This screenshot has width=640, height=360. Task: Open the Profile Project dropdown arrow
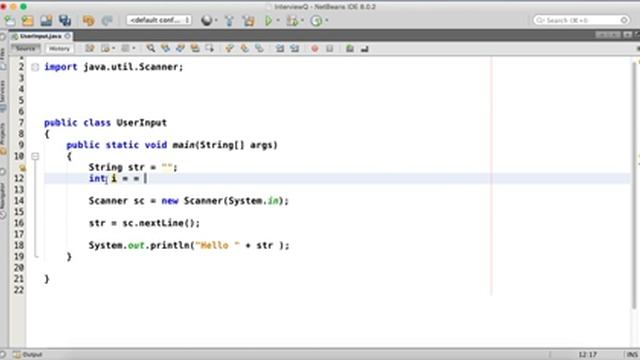pos(327,20)
